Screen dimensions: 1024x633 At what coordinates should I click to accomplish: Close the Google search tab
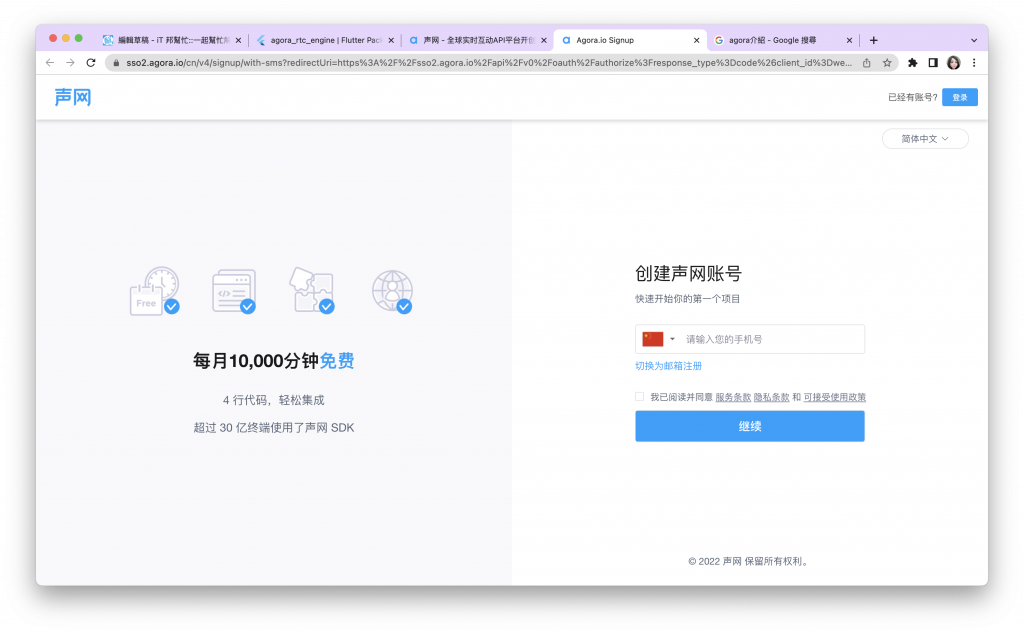[849, 40]
